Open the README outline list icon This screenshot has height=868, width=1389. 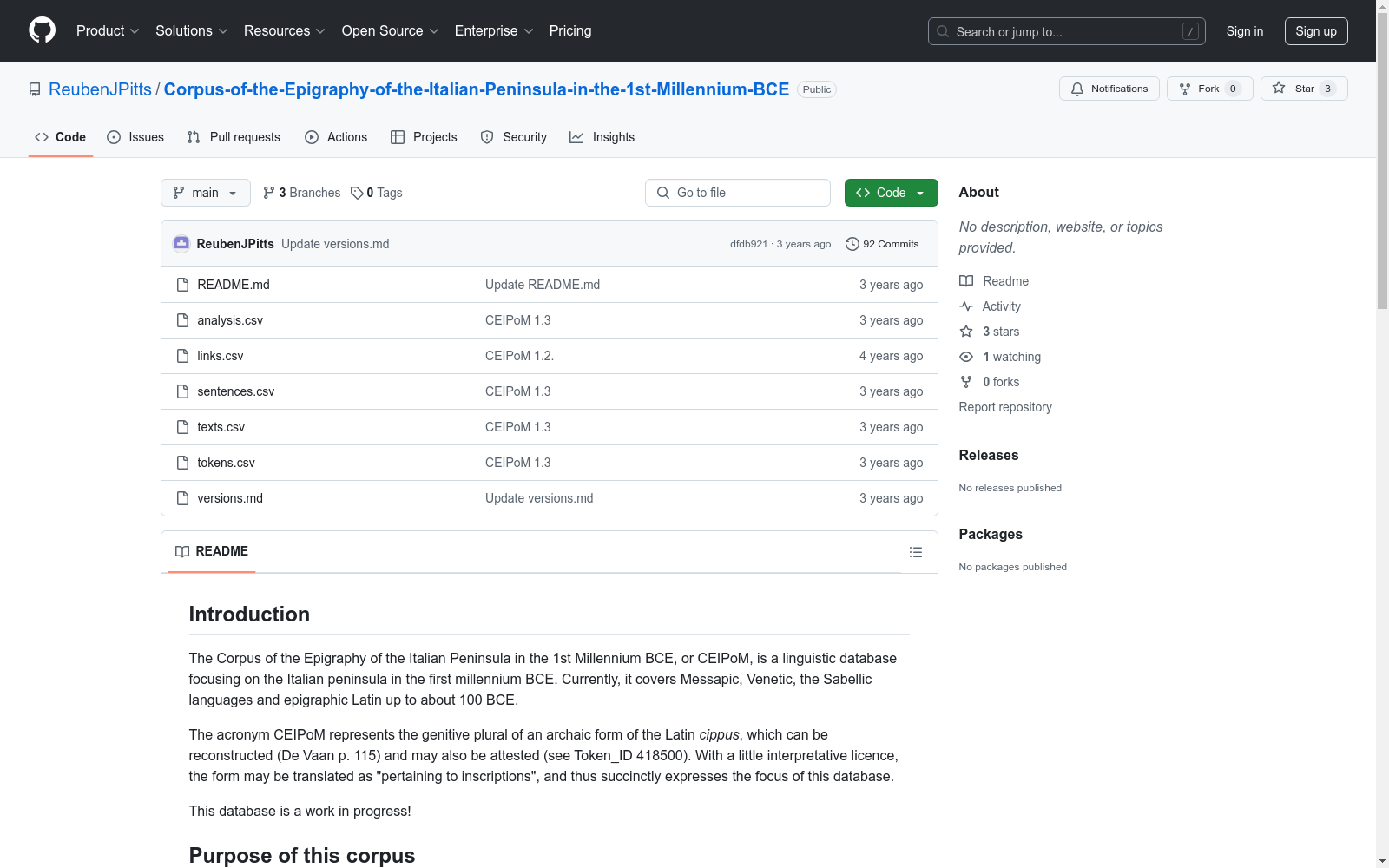coord(915,552)
